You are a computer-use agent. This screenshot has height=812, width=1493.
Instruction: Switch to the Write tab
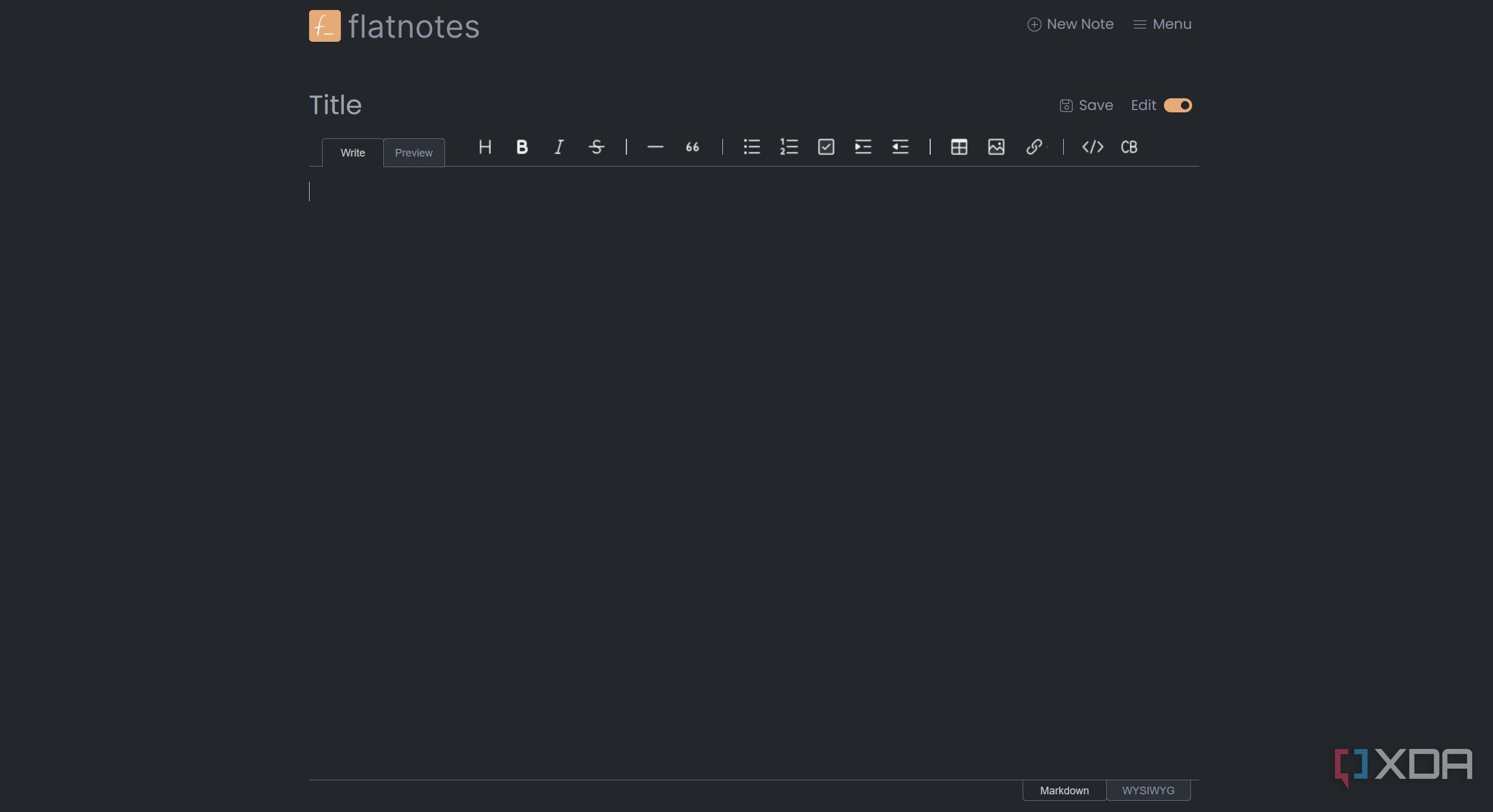tap(353, 153)
